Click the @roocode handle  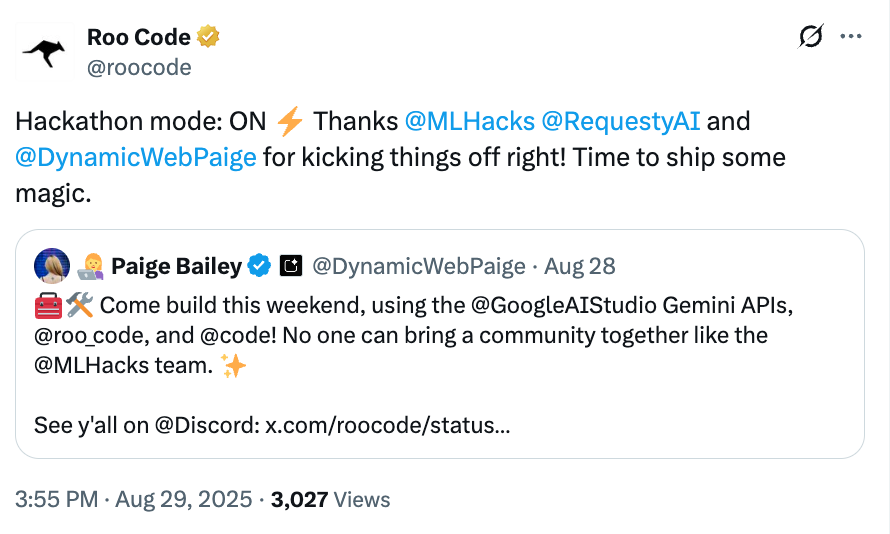click(x=139, y=68)
